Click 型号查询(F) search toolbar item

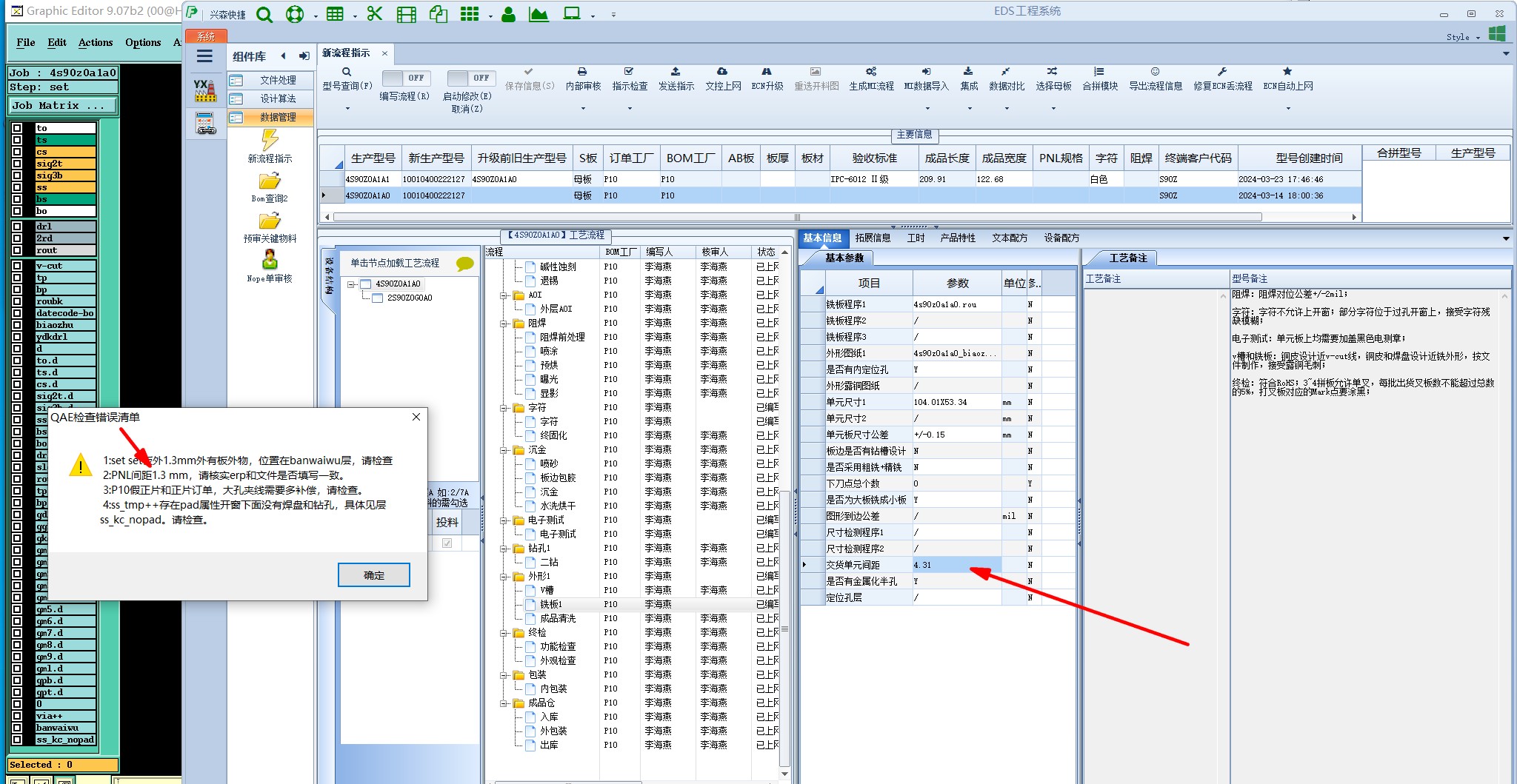point(347,79)
